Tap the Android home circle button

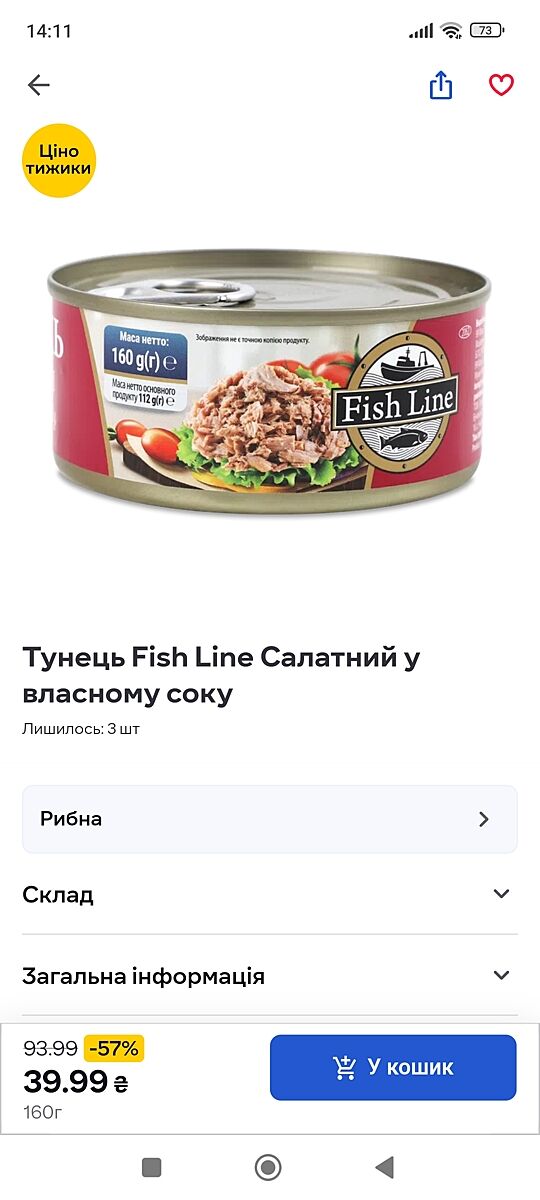[268, 1166]
